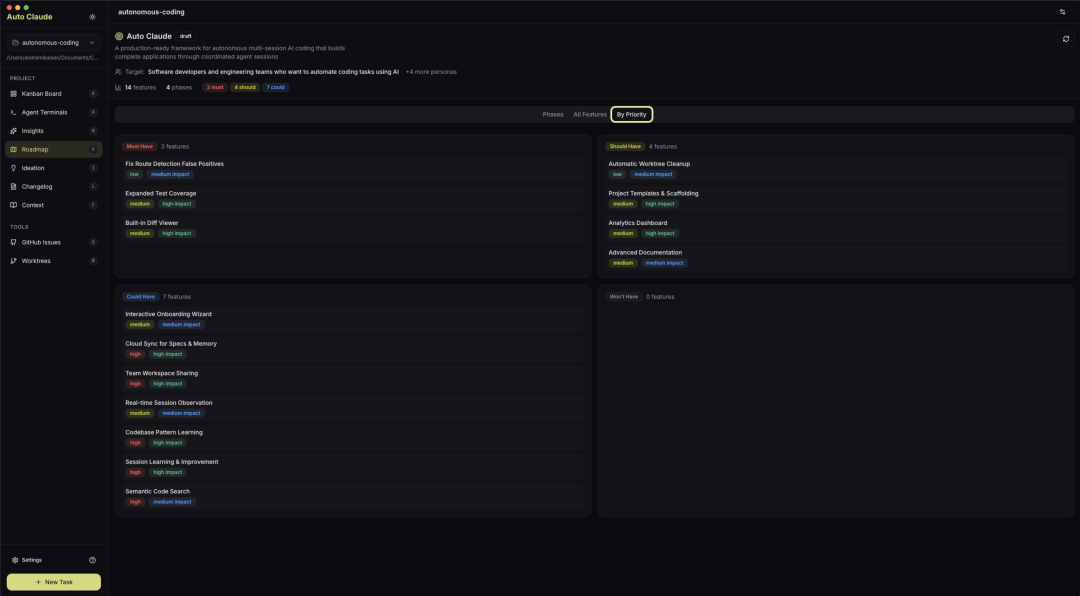
Task: Go to the Insights section
Action: [54, 131]
